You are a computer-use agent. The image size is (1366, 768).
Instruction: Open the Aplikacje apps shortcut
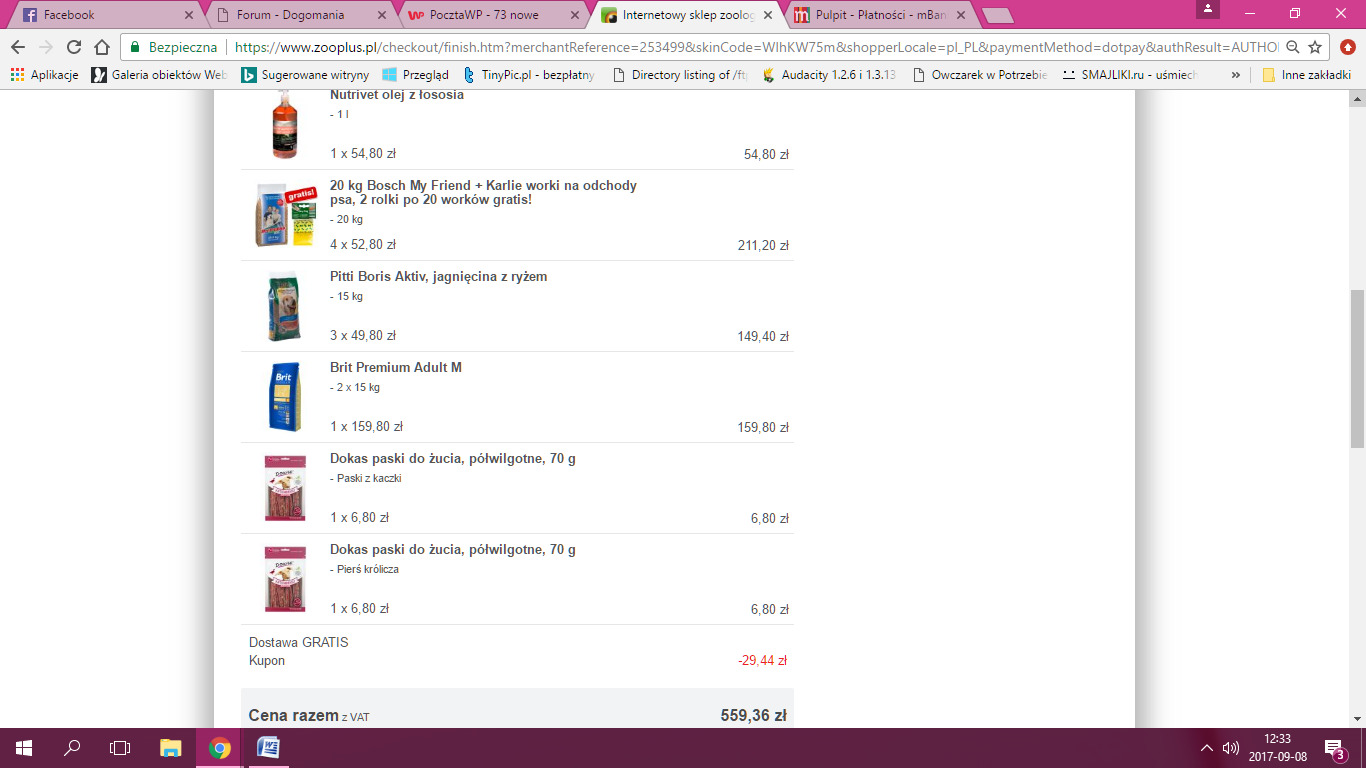(x=44, y=75)
